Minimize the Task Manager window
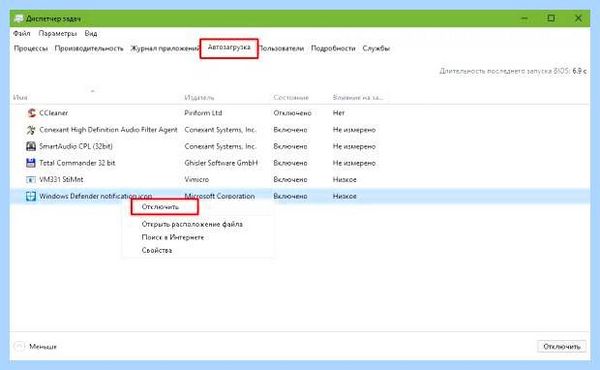 (524, 18)
